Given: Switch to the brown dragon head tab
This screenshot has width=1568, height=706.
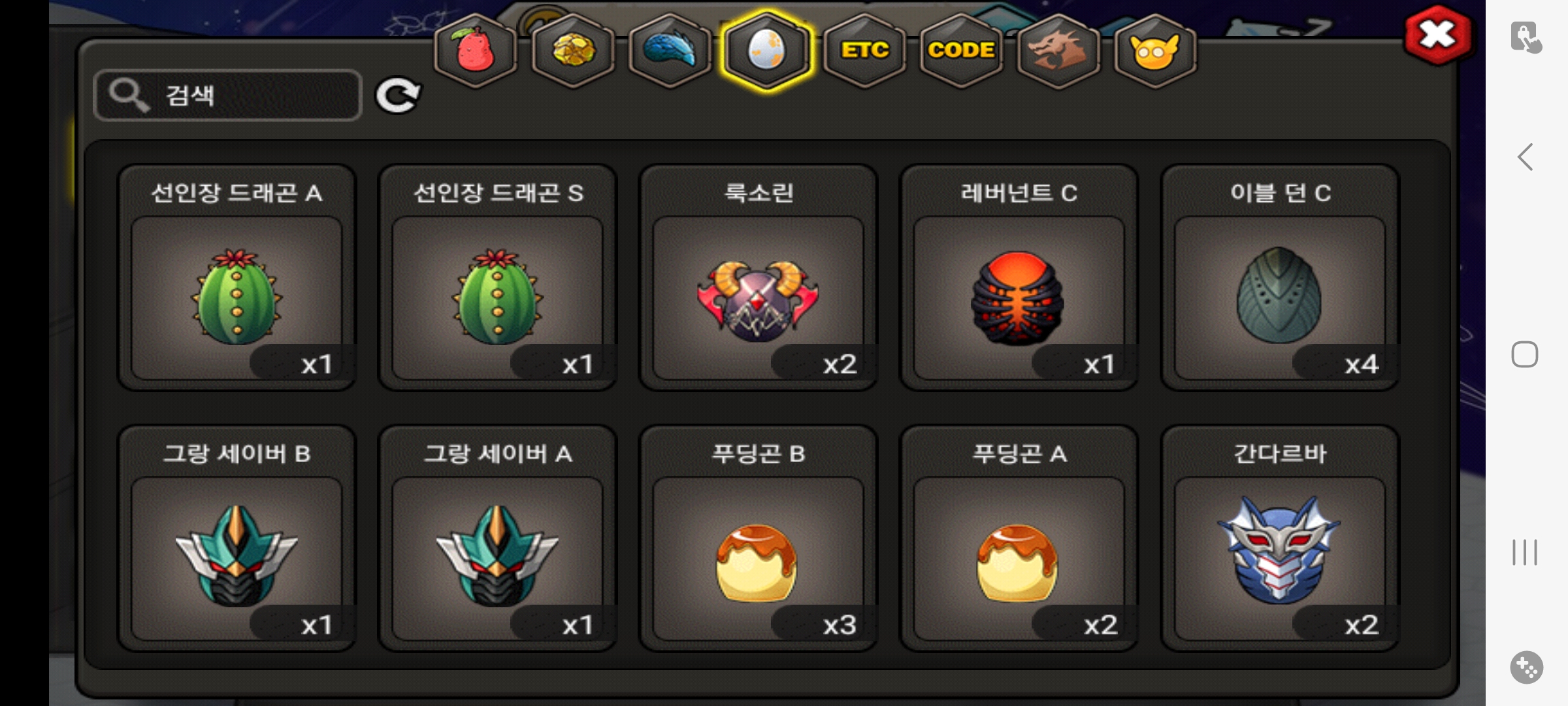Looking at the screenshot, I should (x=1058, y=50).
